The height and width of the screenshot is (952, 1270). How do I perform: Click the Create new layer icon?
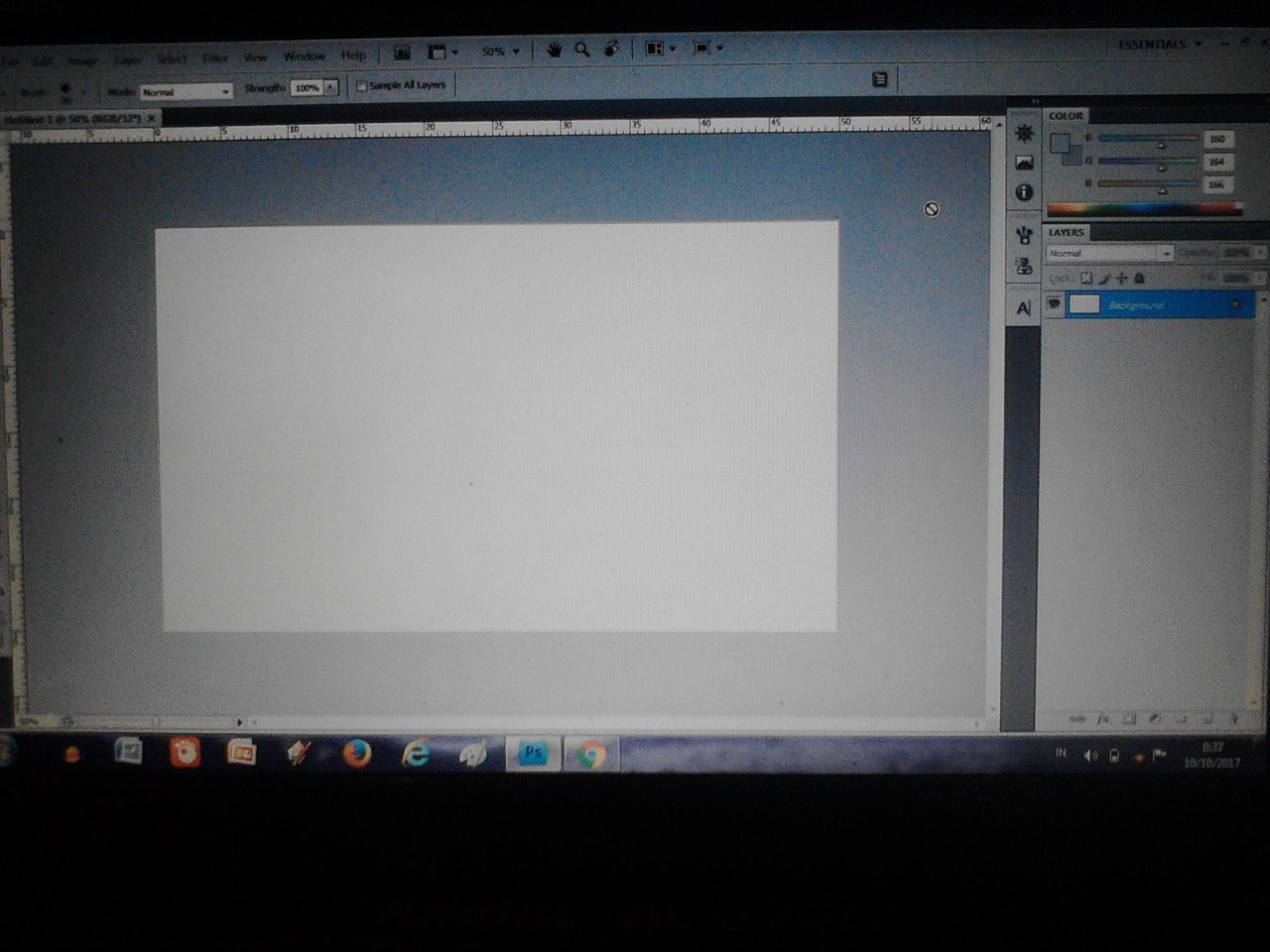(1207, 718)
